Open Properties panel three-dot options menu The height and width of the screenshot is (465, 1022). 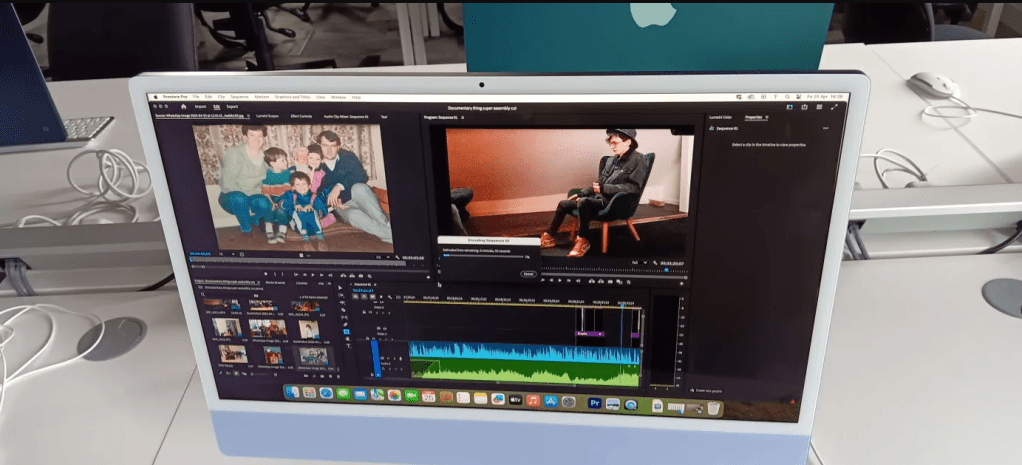825,128
